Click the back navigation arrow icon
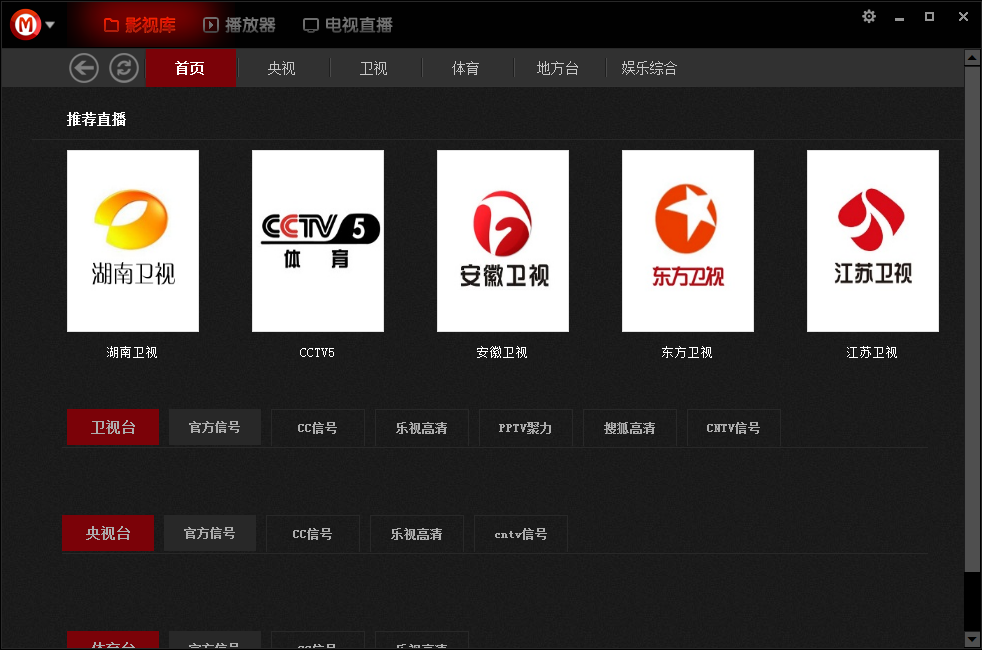The width and height of the screenshot is (982, 650). pyautogui.click(x=84, y=67)
